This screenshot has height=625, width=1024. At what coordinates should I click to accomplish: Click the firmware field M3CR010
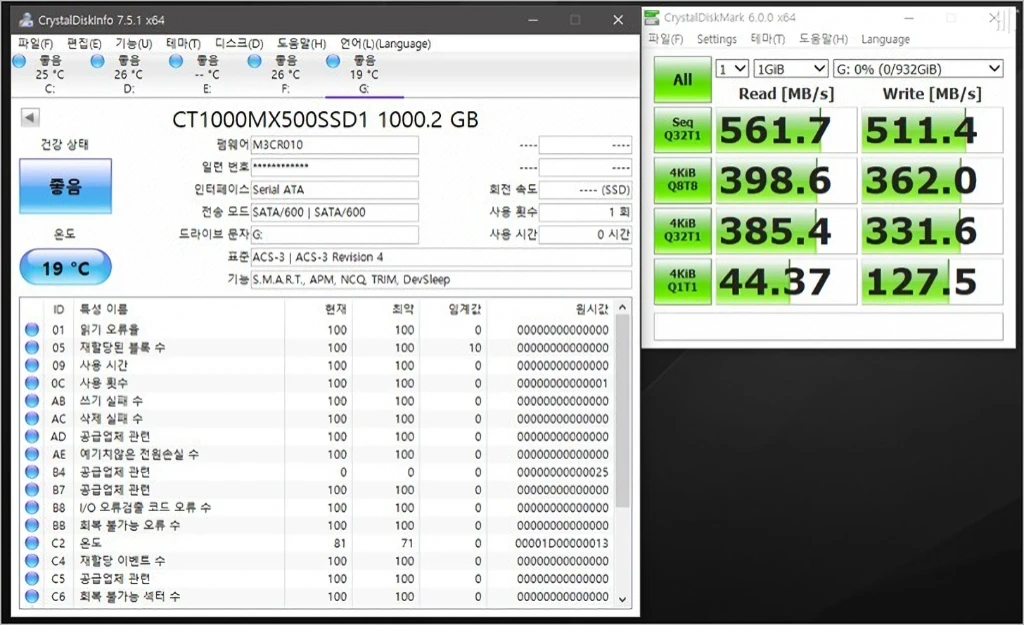point(334,145)
